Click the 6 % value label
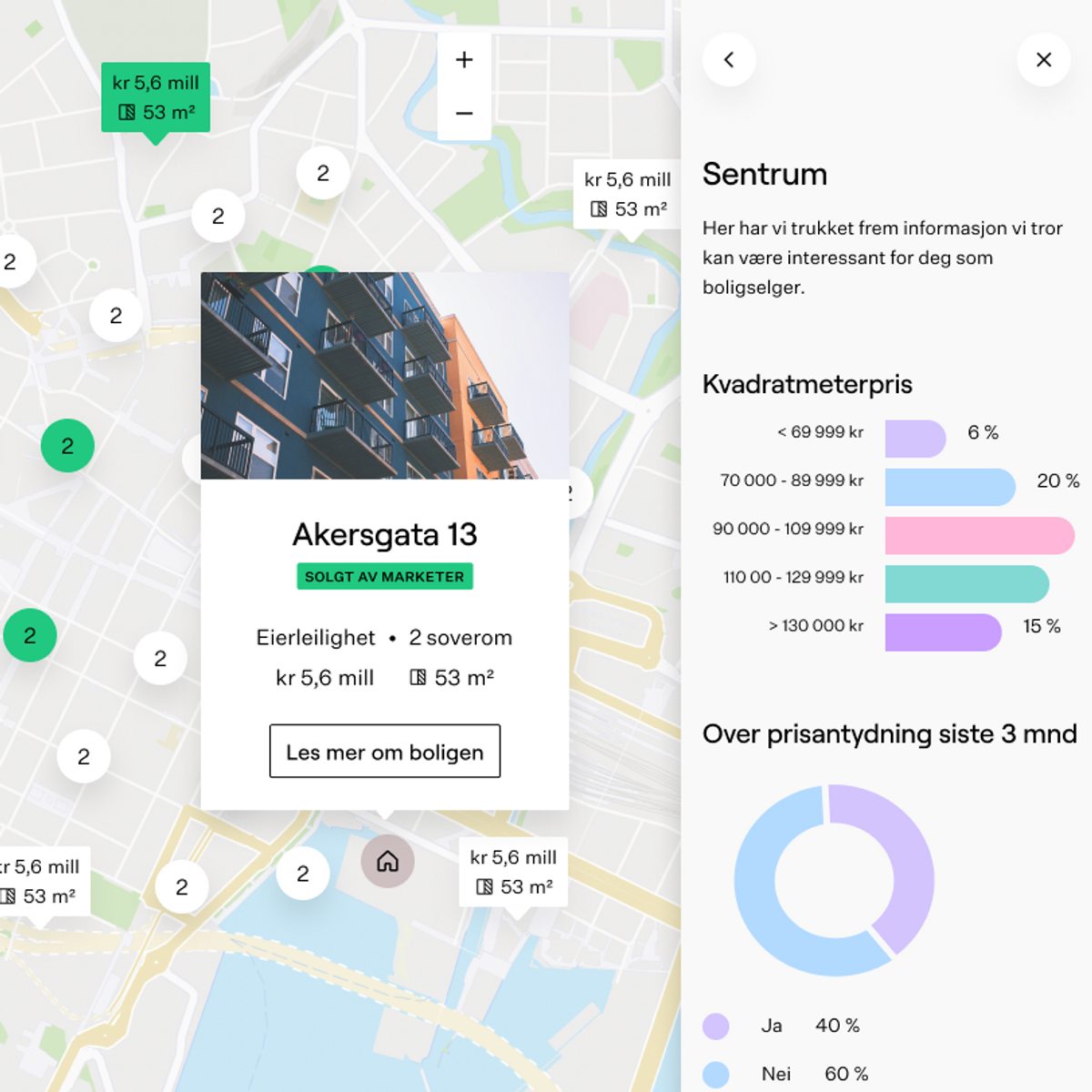1092x1092 pixels. point(983,432)
